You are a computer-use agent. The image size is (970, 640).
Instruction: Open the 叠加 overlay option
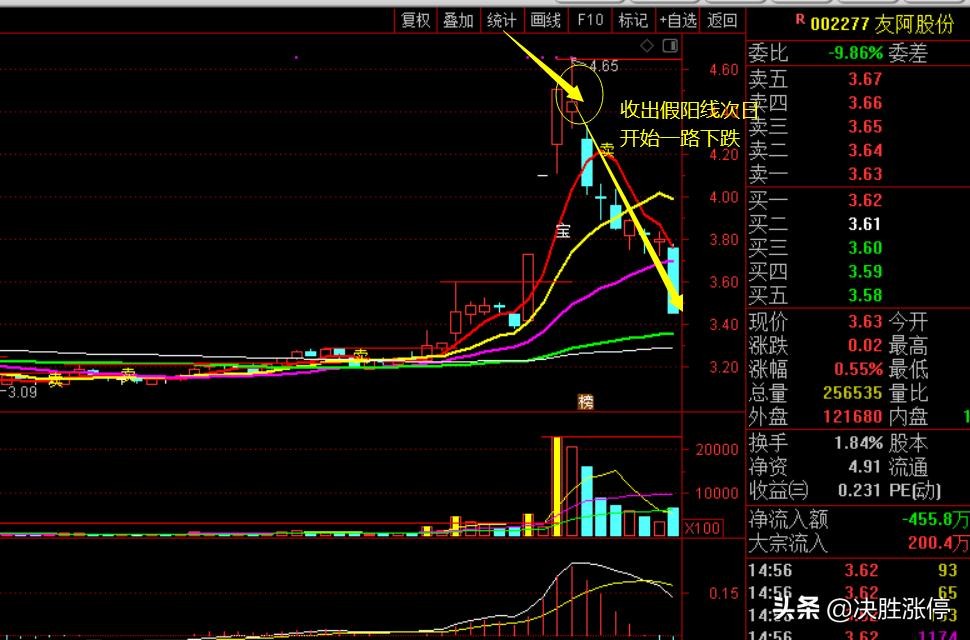coord(458,20)
